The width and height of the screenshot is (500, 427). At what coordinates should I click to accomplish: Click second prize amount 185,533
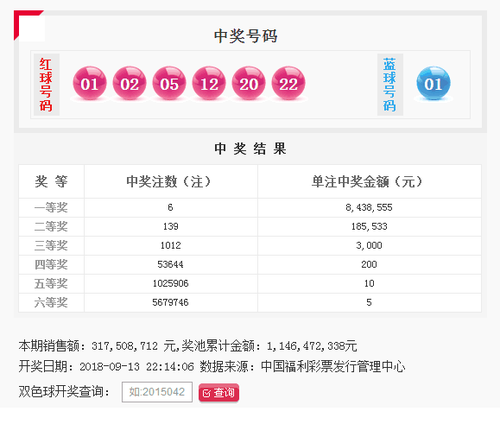[x=369, y=227]
